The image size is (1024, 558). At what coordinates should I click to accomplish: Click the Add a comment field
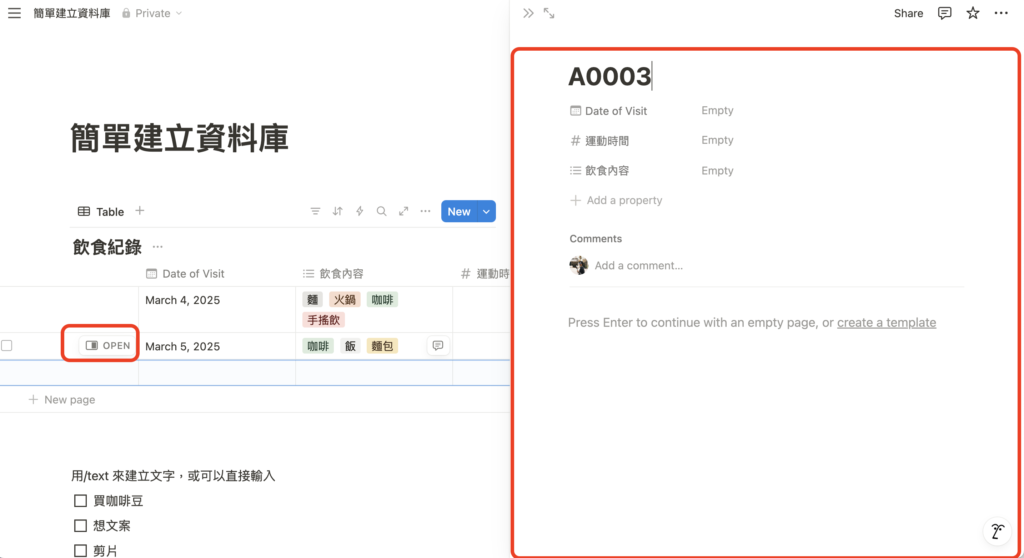point(638,266)
